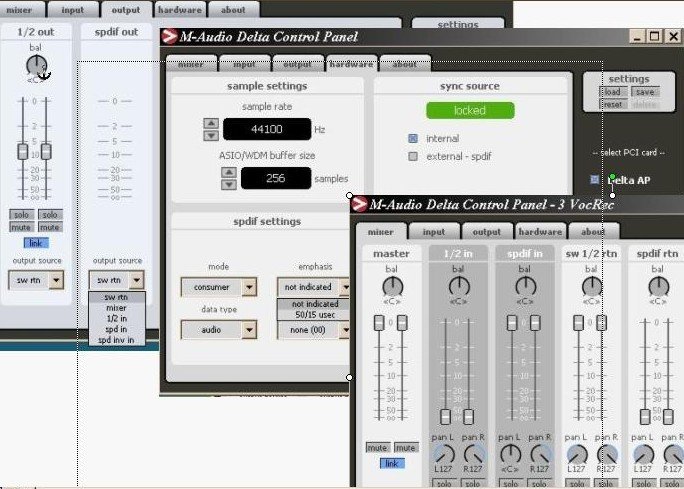Decrease sample rate with the down arrow

[211, 136]
